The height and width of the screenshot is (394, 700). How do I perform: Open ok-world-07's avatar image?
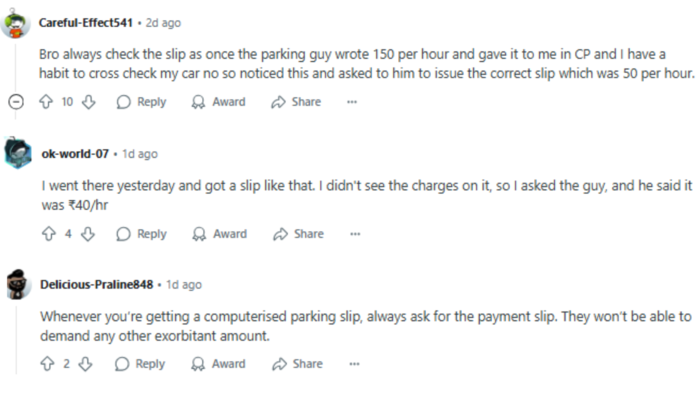coord(18,153)
